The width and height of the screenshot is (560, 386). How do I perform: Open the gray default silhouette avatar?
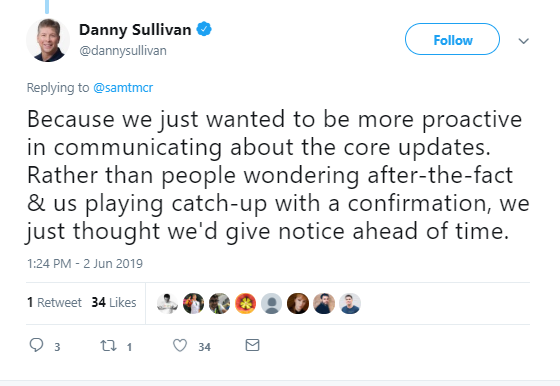tap(271, 304)
